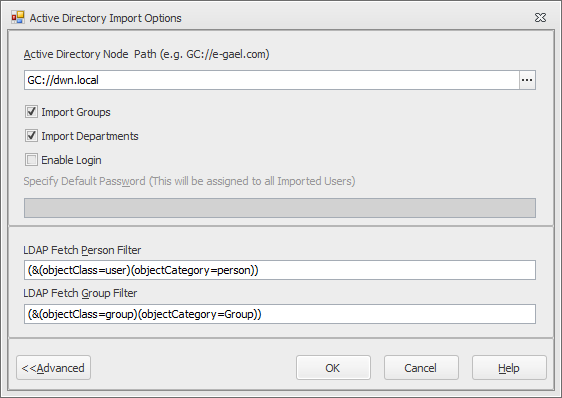The image size is (562, 398).
Task: Click the disabled default password field
Action: click(x=280, y=208)
